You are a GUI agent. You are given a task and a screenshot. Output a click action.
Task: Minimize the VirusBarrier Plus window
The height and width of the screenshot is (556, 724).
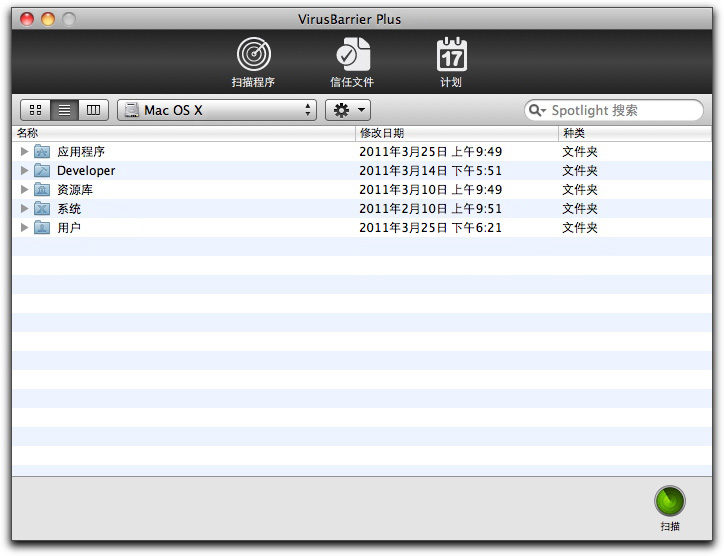click(x=48, y=19)
